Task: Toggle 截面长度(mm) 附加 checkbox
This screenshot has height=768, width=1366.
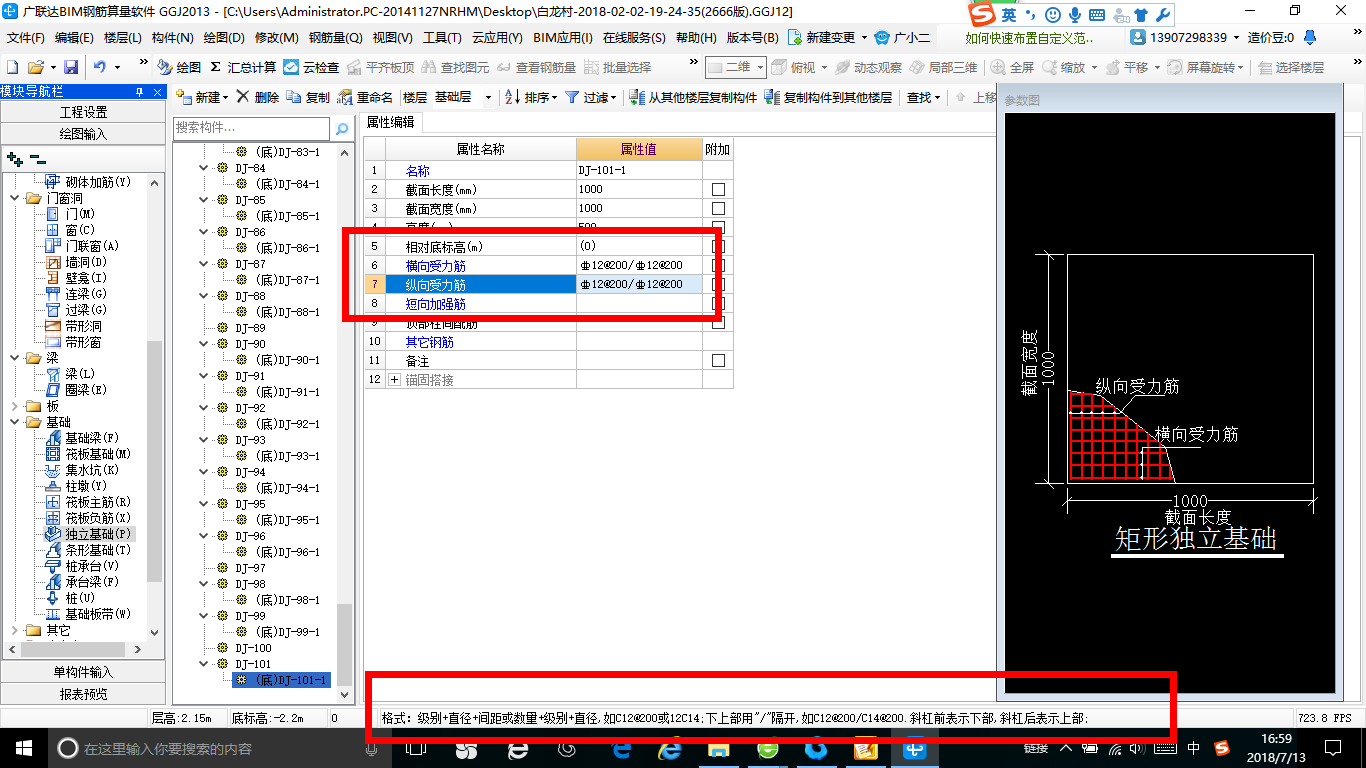Action: tap(717, 189)
